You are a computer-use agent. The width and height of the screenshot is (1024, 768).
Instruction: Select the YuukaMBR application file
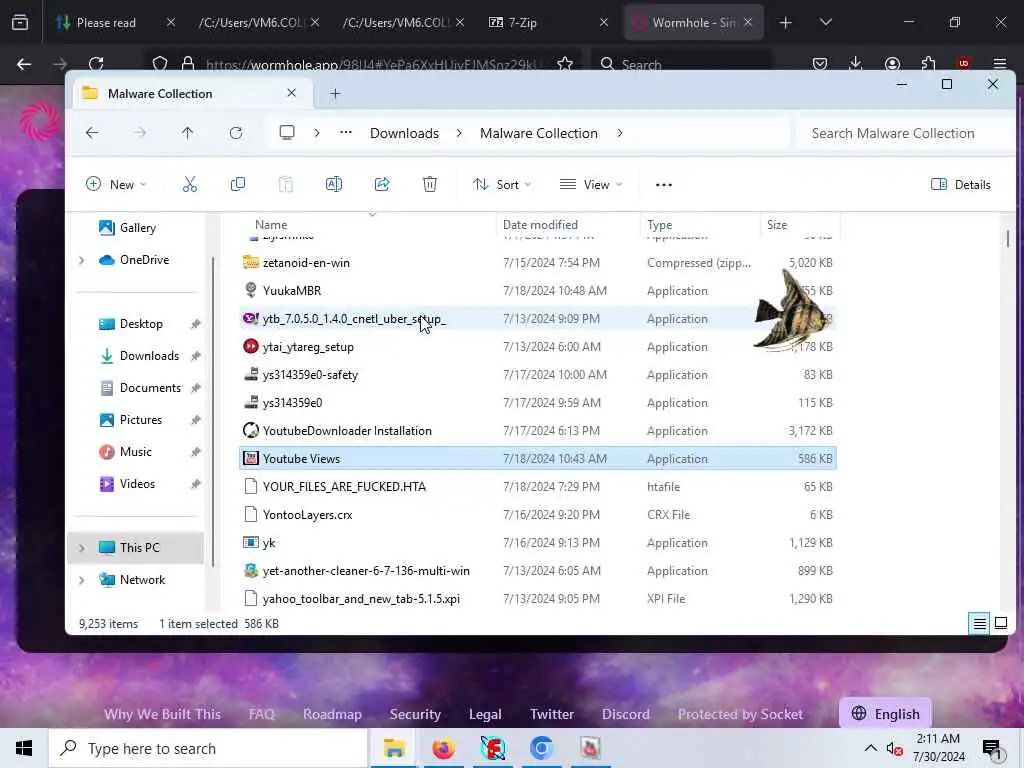point(537,291)
